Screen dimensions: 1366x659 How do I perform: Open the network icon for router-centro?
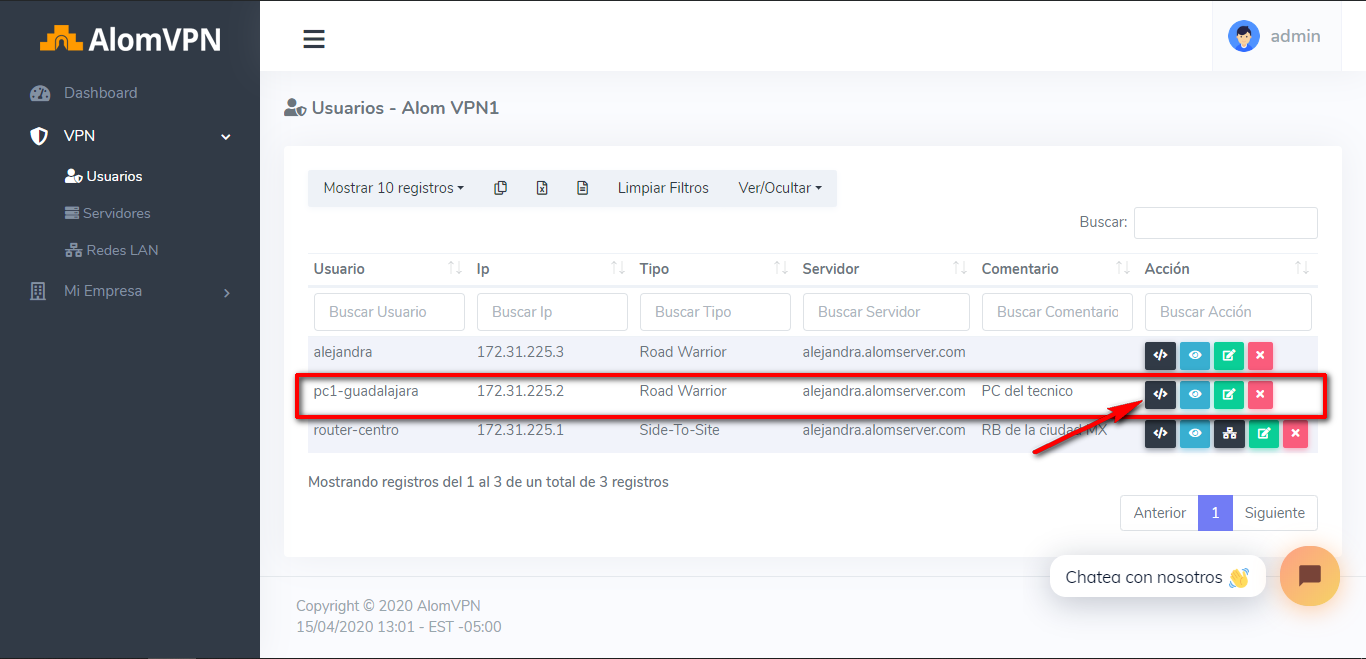[1229, 434]
